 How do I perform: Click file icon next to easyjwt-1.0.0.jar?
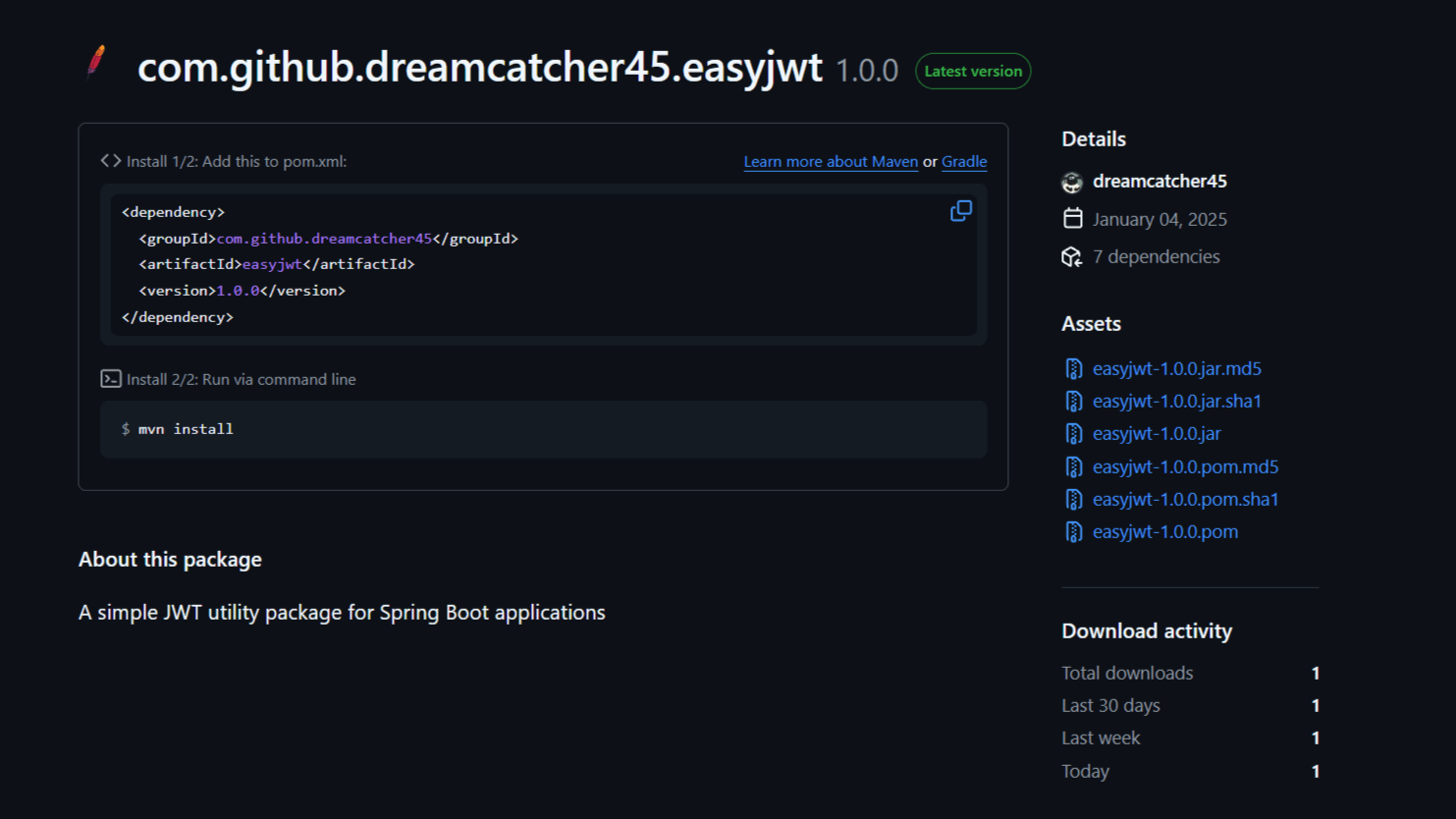[x=1073, y=434]
